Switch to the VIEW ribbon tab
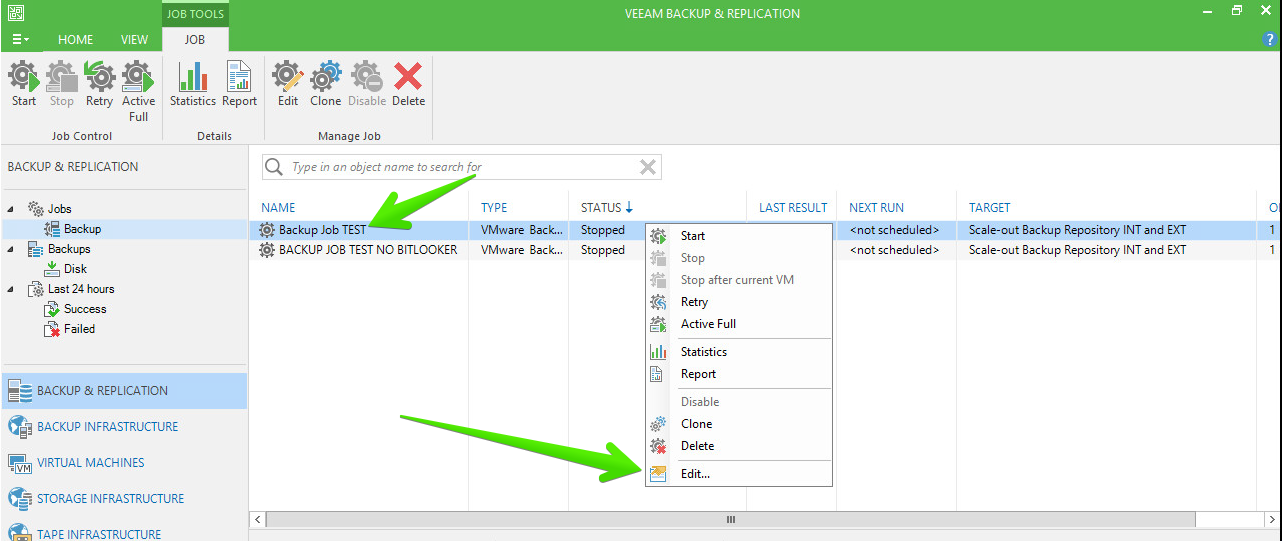Screen dimensions: 1282x541 (x=134, y=40)
